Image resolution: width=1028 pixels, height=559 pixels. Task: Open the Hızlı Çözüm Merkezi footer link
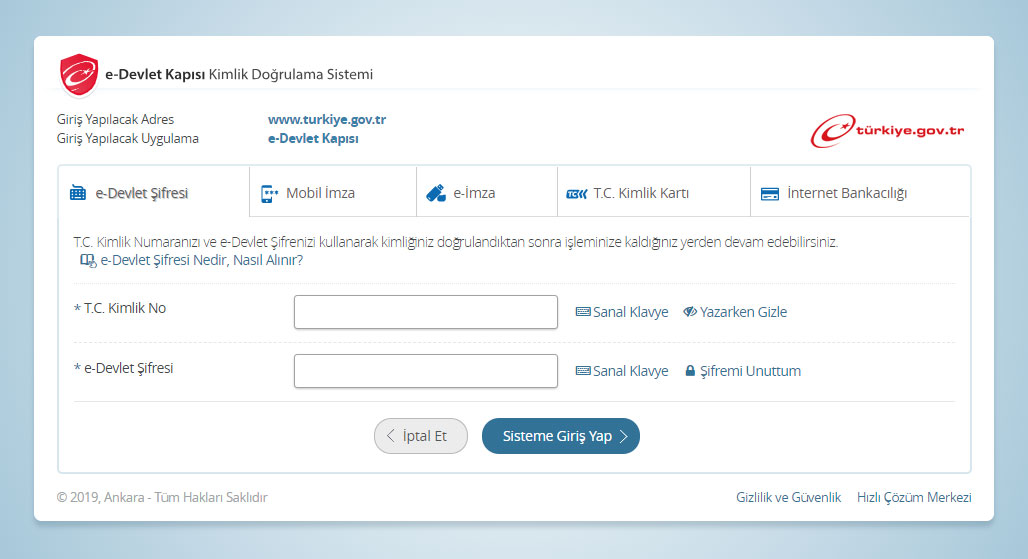tap(914, 497)
